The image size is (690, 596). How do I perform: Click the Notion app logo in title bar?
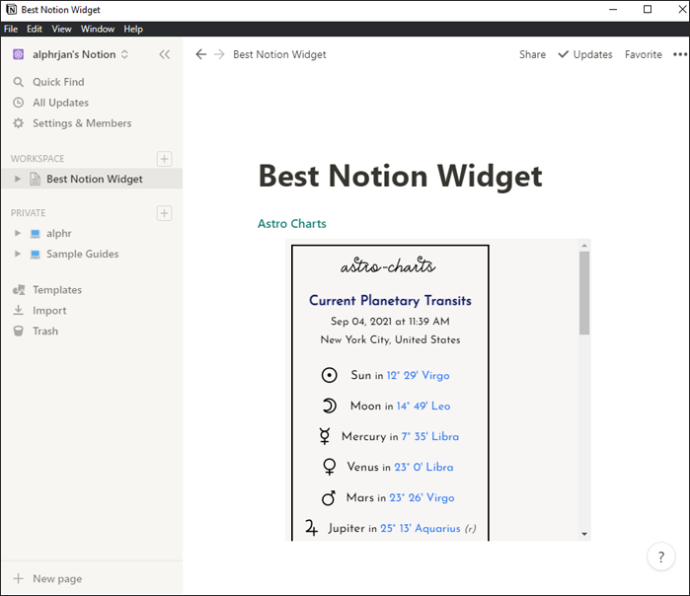tap(11, 10)
